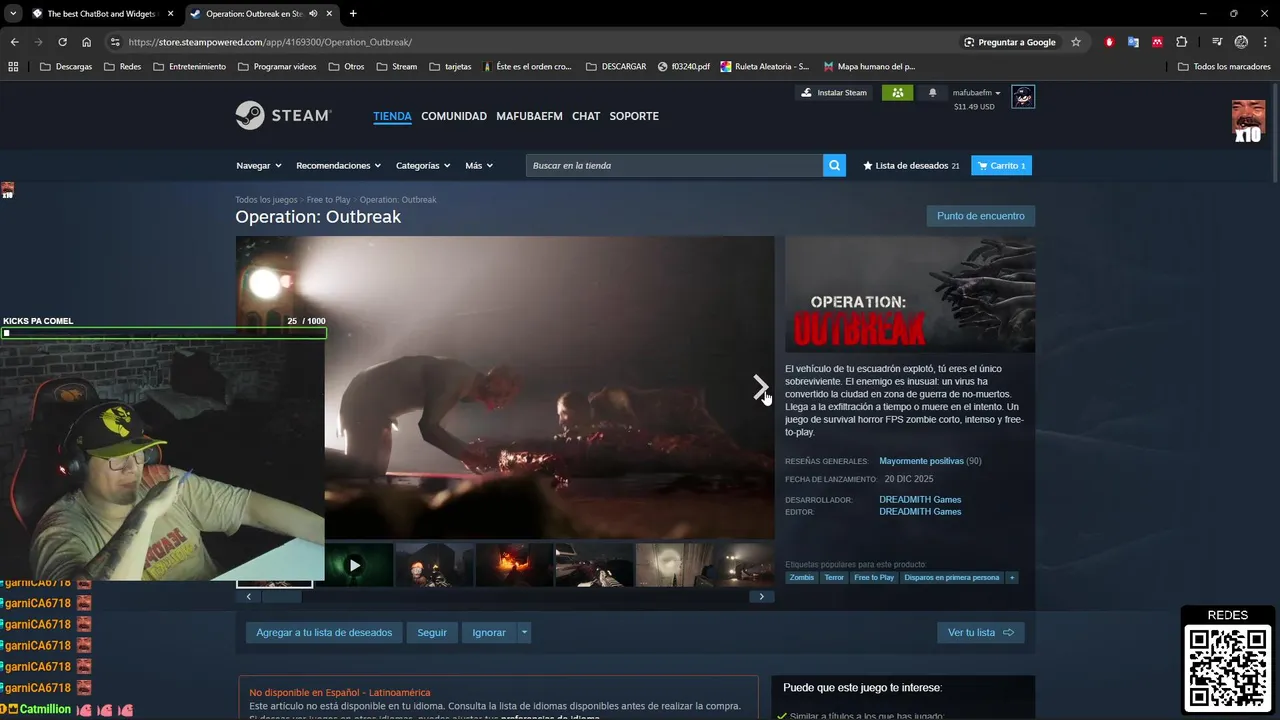
Task: Expand the Más menu
Action: (479, 165)
